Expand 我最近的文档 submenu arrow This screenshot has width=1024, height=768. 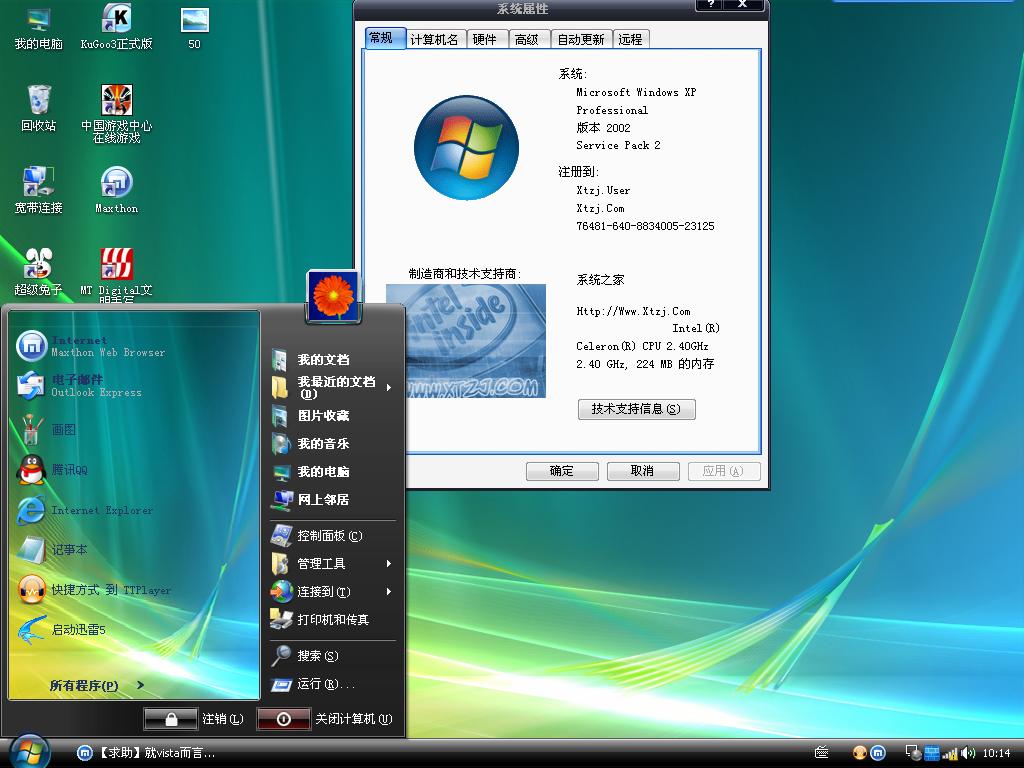(x=389, y=387)
